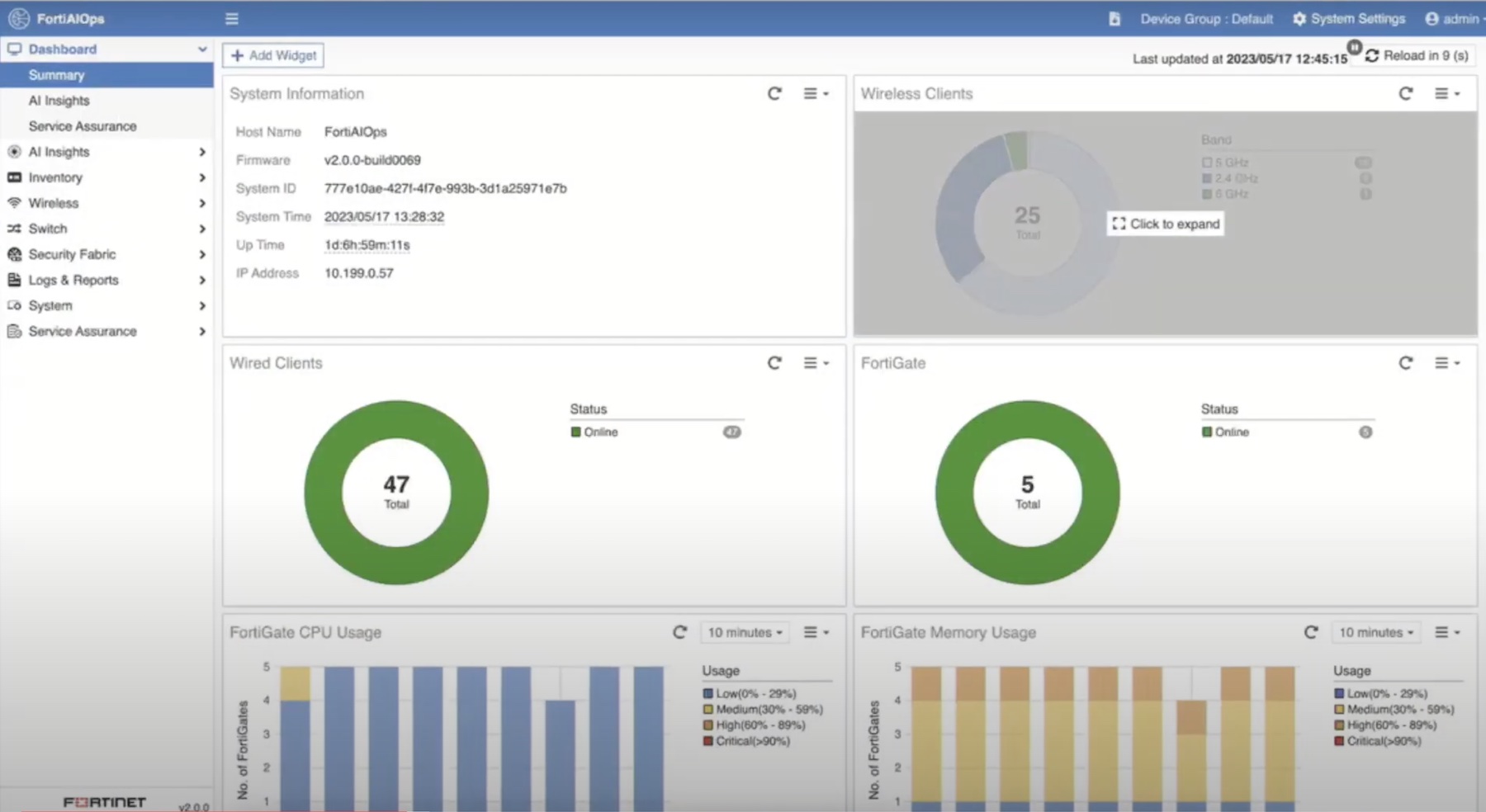1486x812 pixels.
Task: Open AI Insights under Dashboard
Action: click(x=59, y=101)
